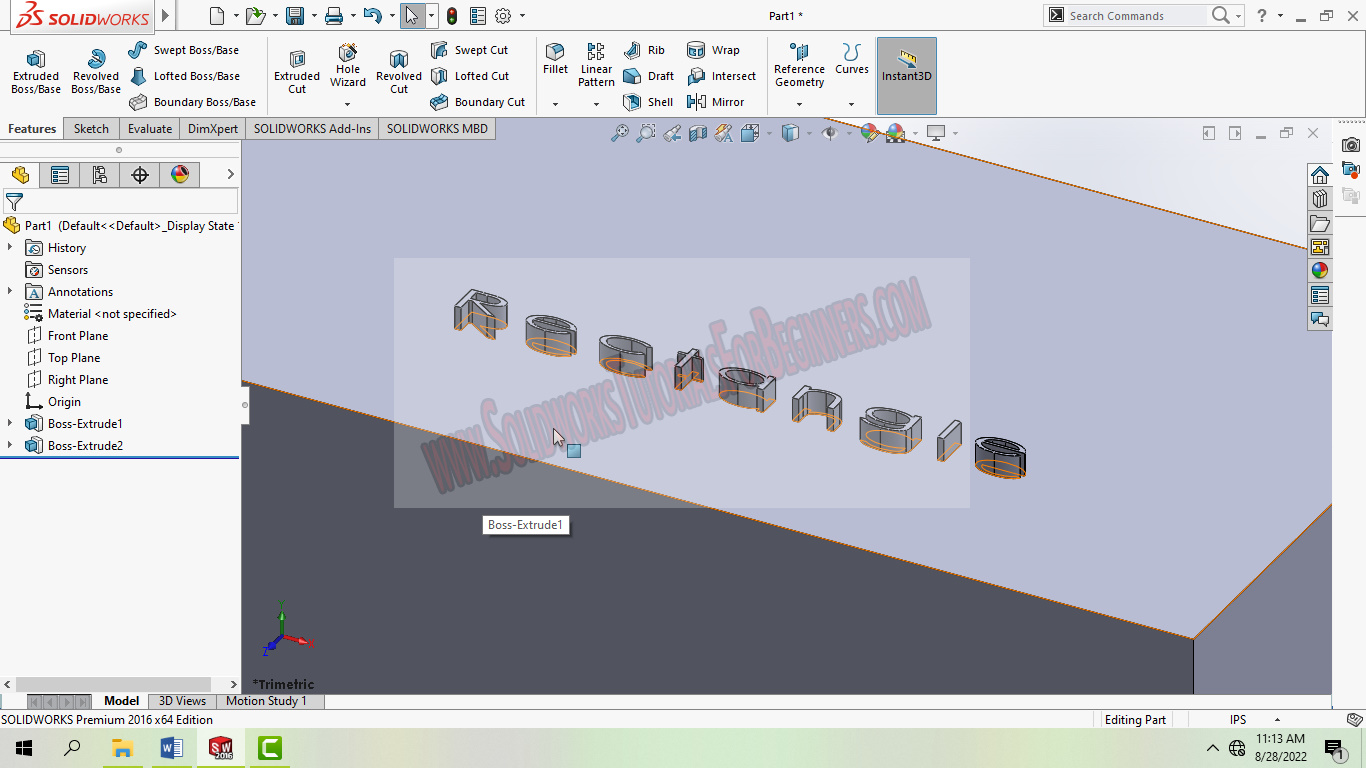The image size is (1366, 768).
Task: Activate the Extruded Cut tool
Action: point(296,70)
